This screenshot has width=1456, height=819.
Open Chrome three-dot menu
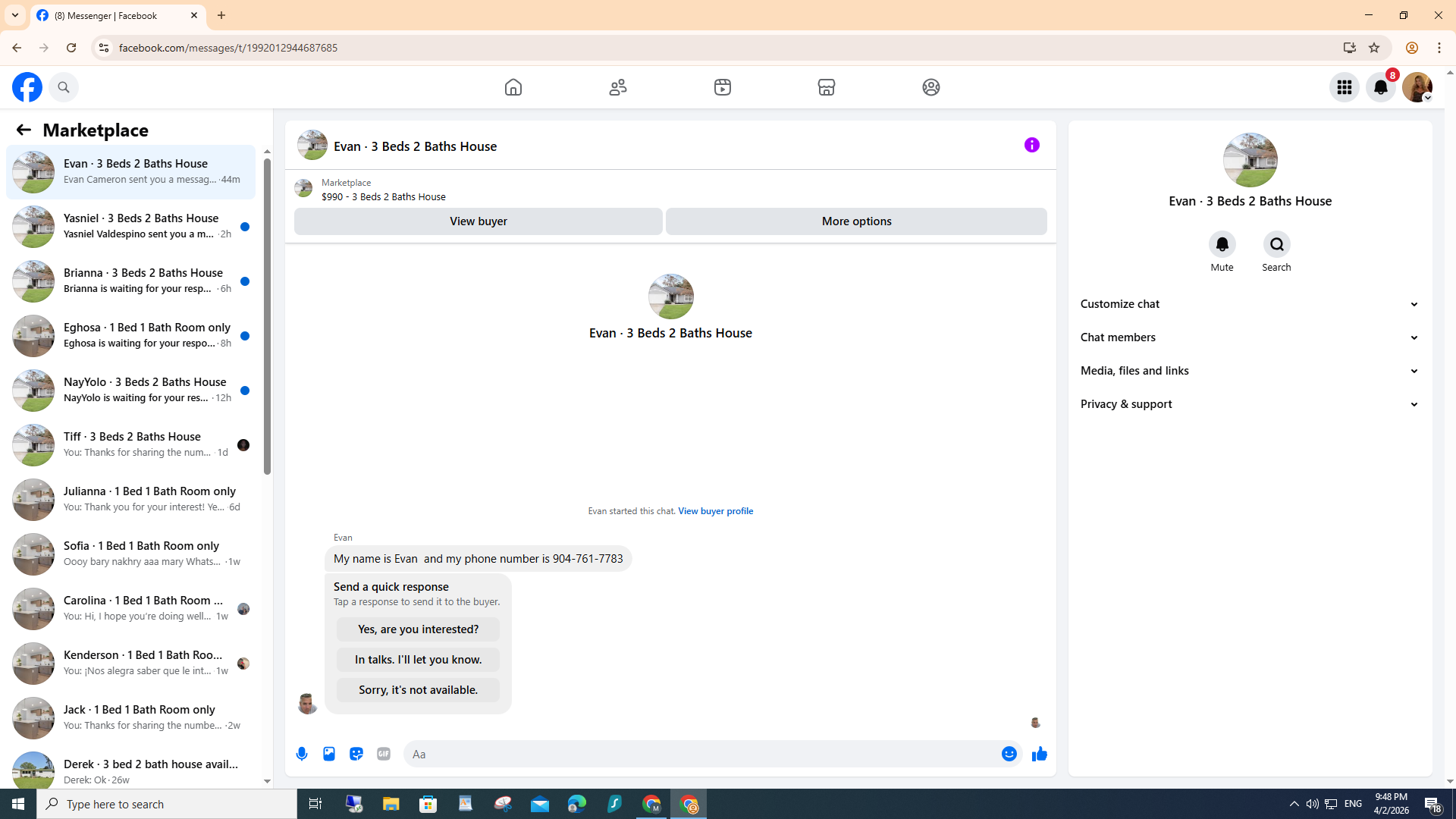pos(1439,48)
